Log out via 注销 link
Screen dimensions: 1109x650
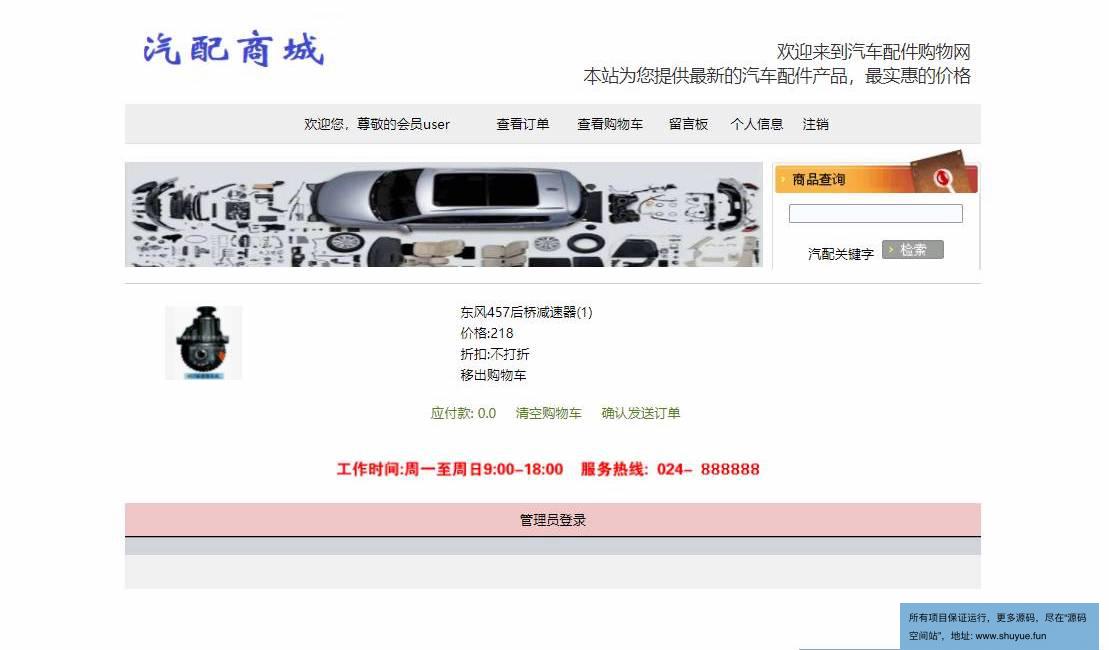(815, 124)
